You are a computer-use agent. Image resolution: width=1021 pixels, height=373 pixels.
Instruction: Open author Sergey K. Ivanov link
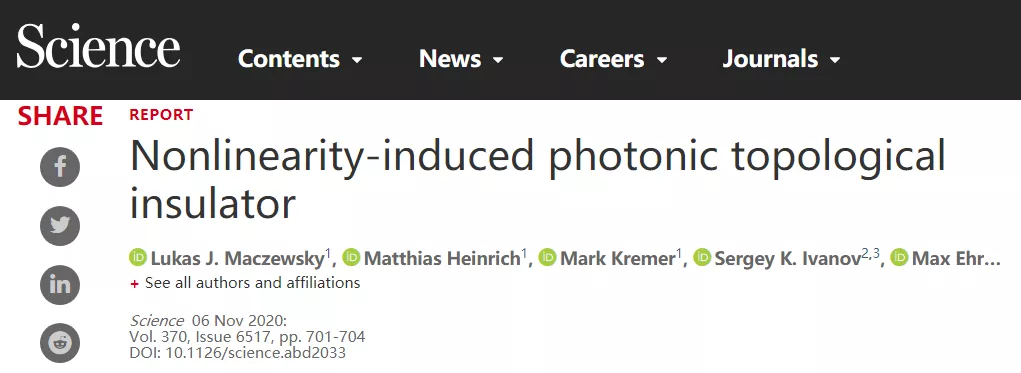pos(788,259)
